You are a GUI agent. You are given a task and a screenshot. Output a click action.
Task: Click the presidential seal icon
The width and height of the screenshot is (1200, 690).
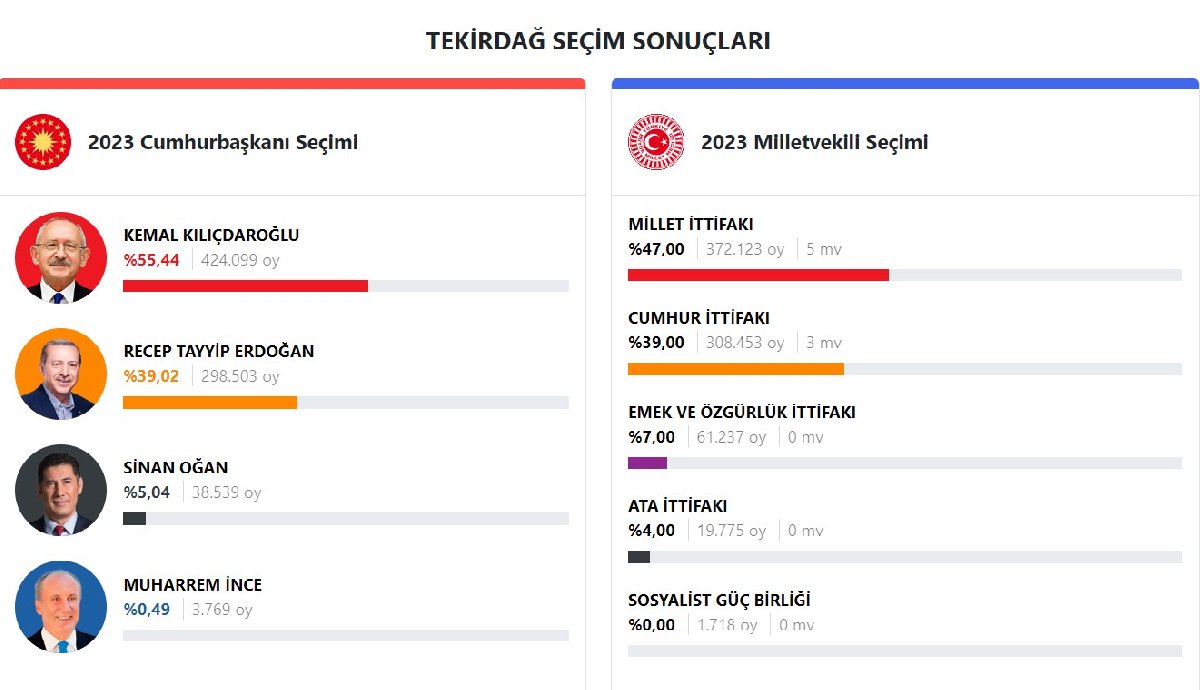pyautogui.click(x=43, y=142)
